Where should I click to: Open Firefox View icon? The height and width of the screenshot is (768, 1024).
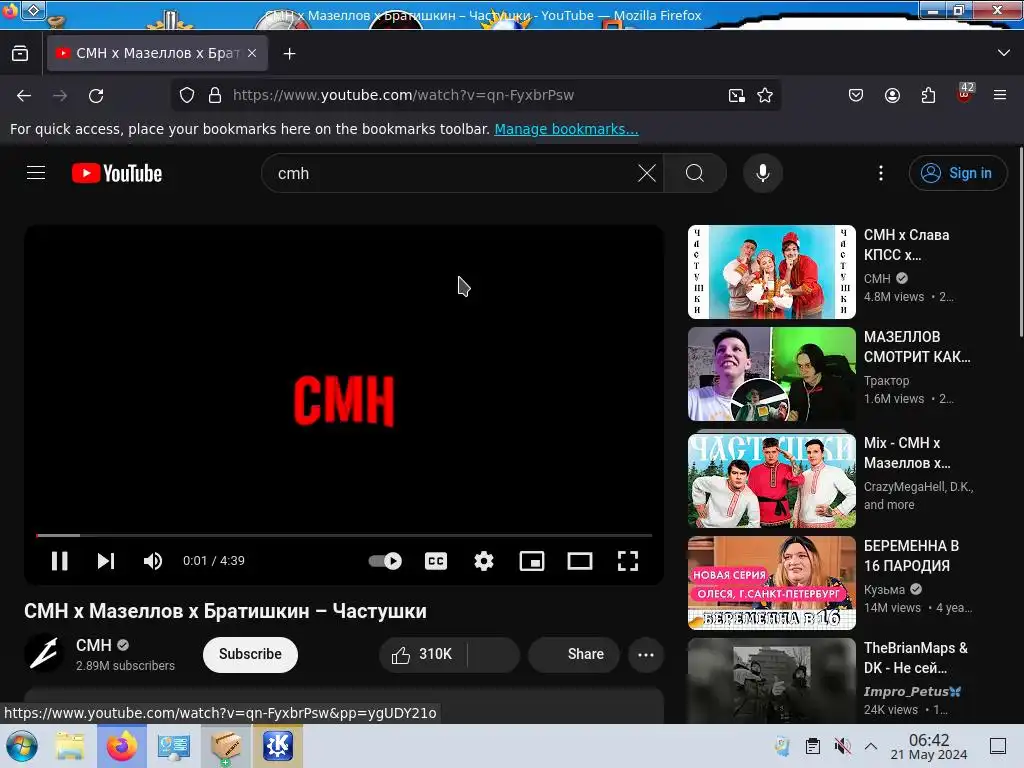[20, 54]
